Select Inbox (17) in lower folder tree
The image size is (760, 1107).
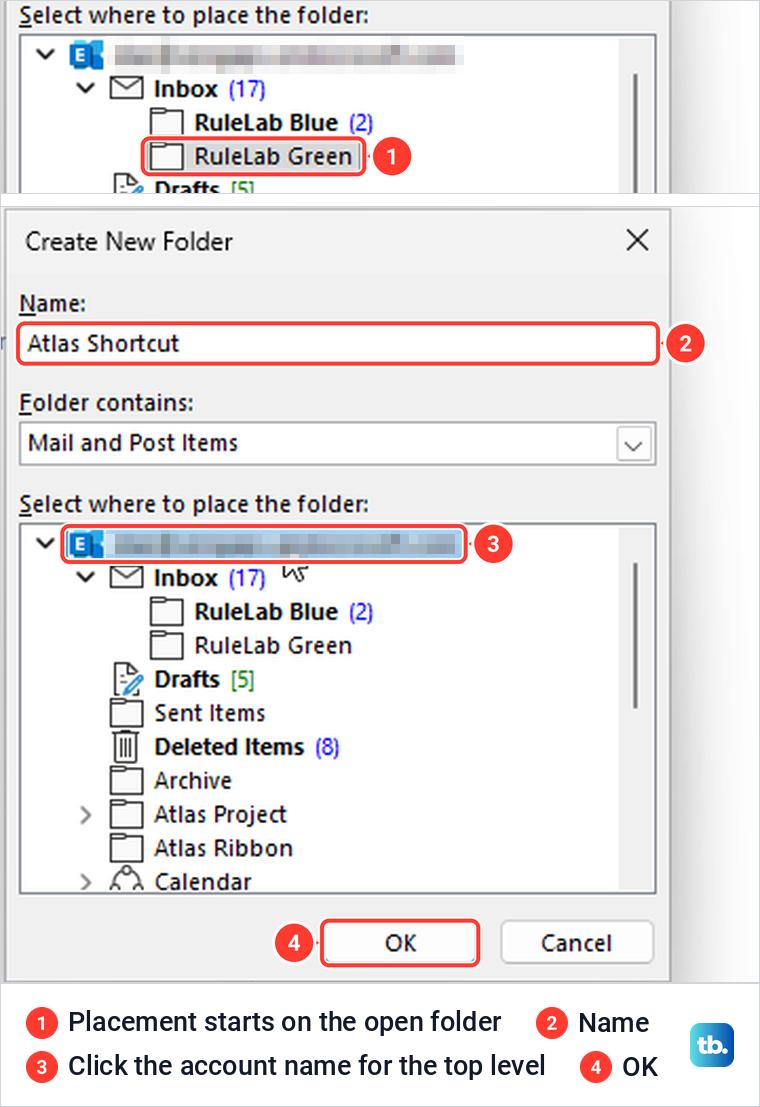pyautogui.click(x=209, y=578)
